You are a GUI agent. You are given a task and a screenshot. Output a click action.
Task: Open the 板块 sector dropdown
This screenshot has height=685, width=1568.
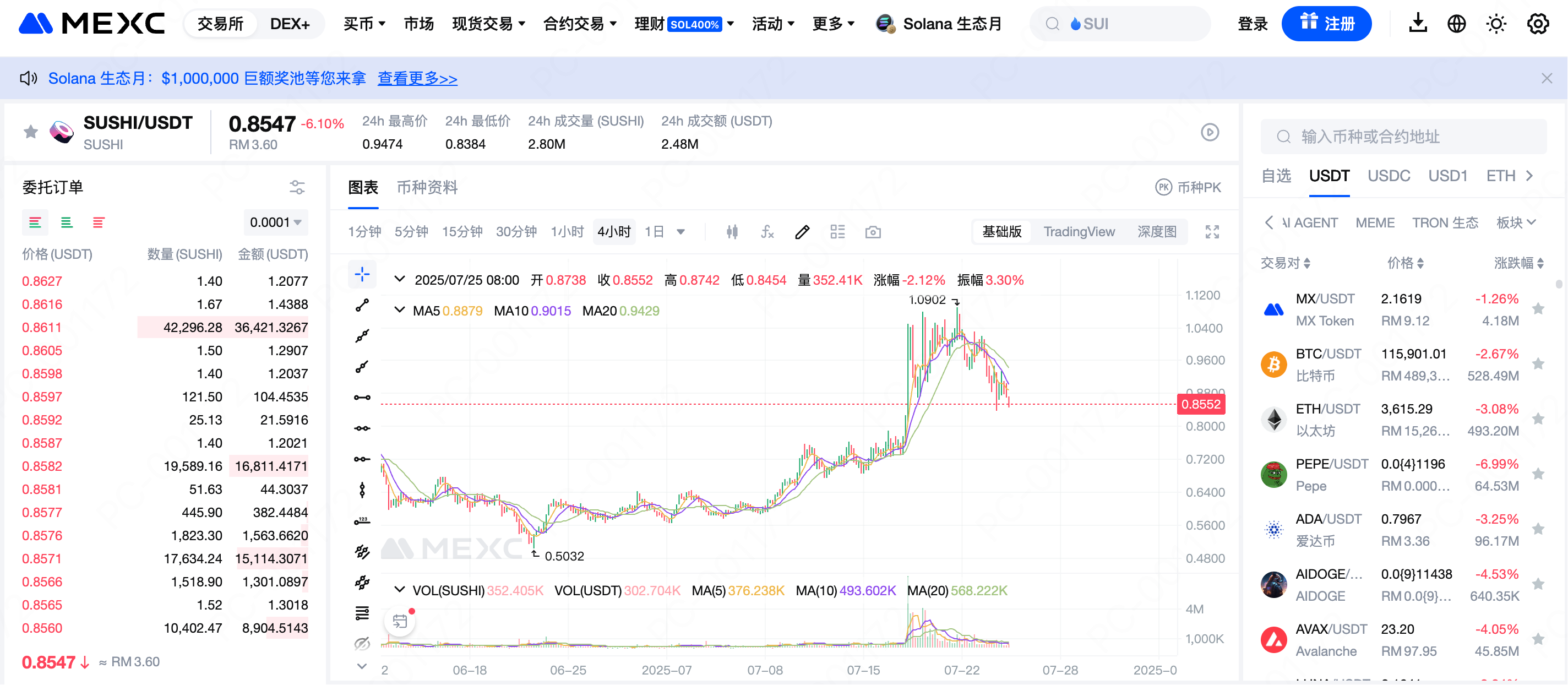coord(1516,223)
